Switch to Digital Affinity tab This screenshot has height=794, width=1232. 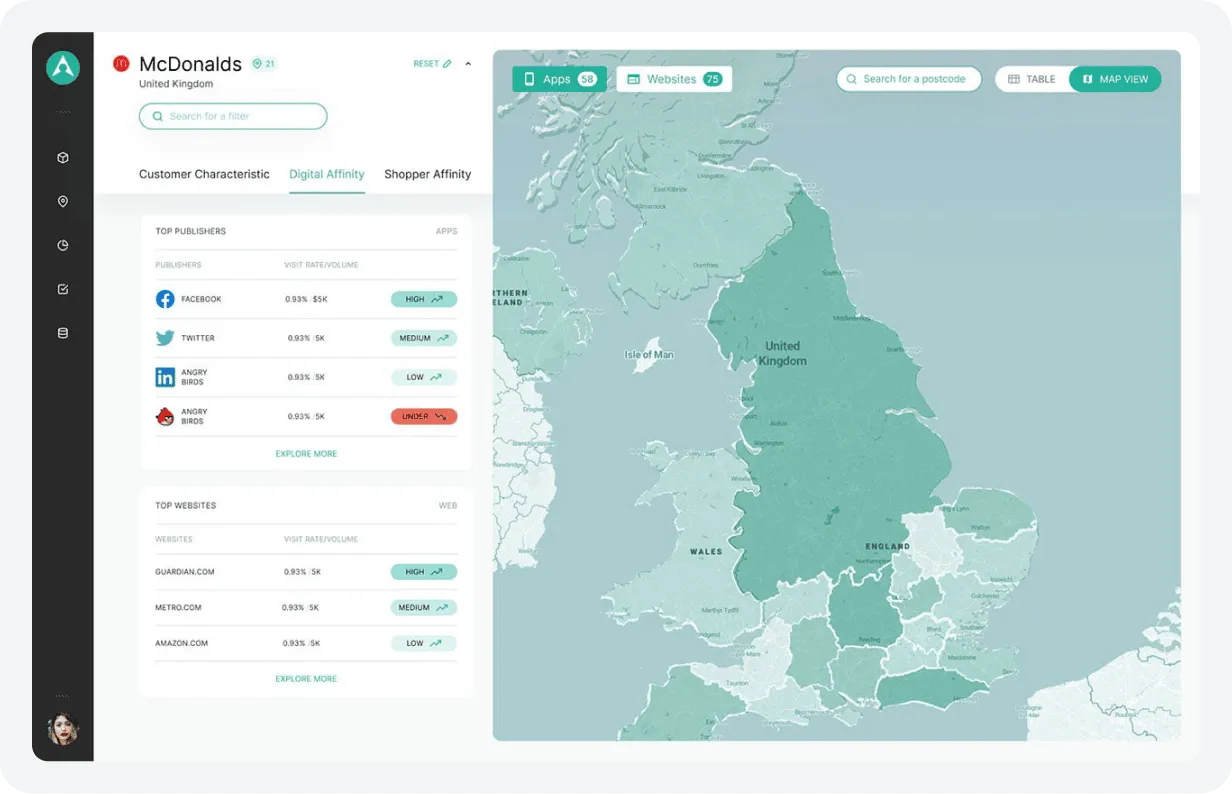[327, 174]
